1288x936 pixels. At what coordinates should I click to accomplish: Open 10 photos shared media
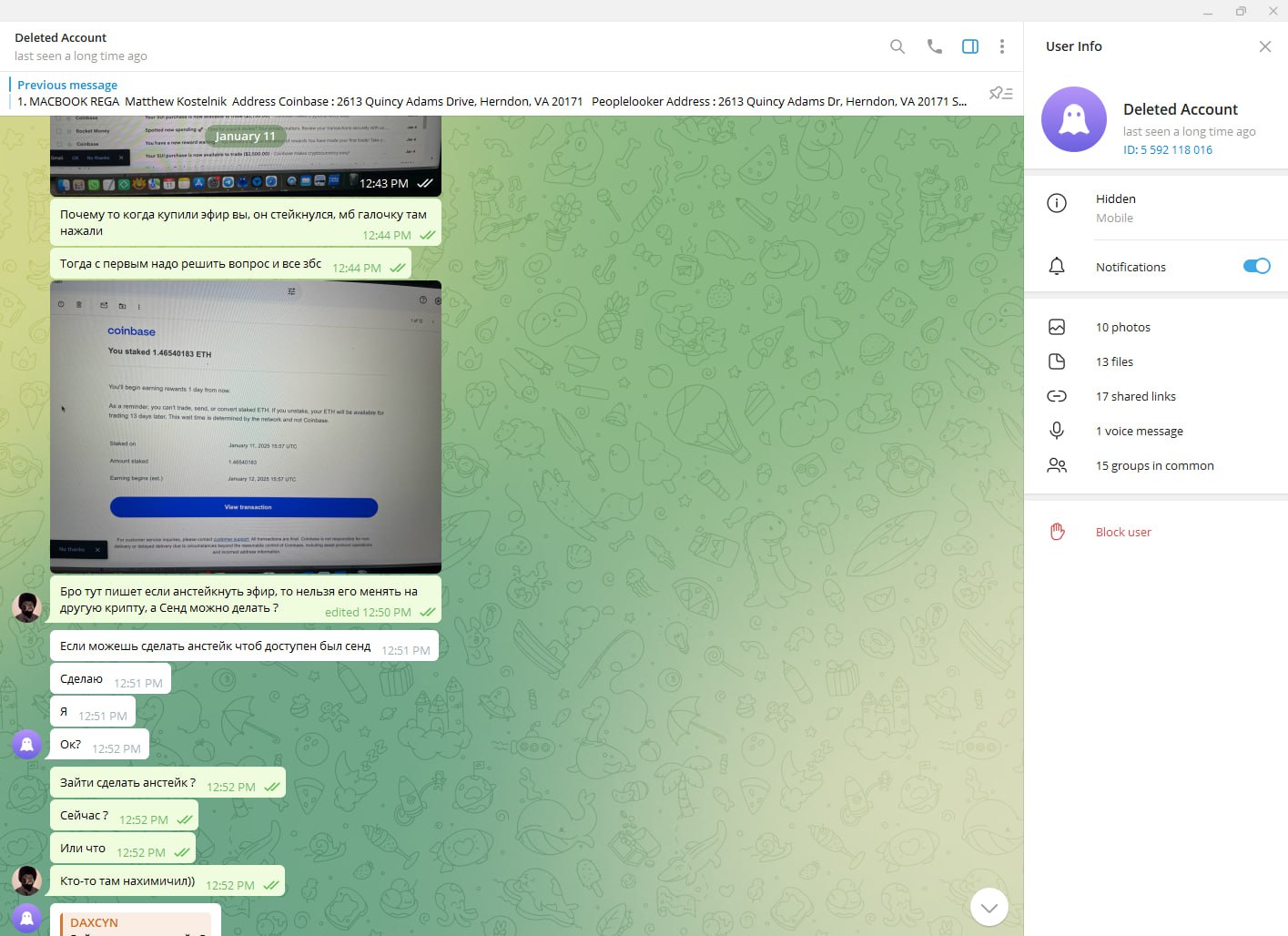point(1156,327)
